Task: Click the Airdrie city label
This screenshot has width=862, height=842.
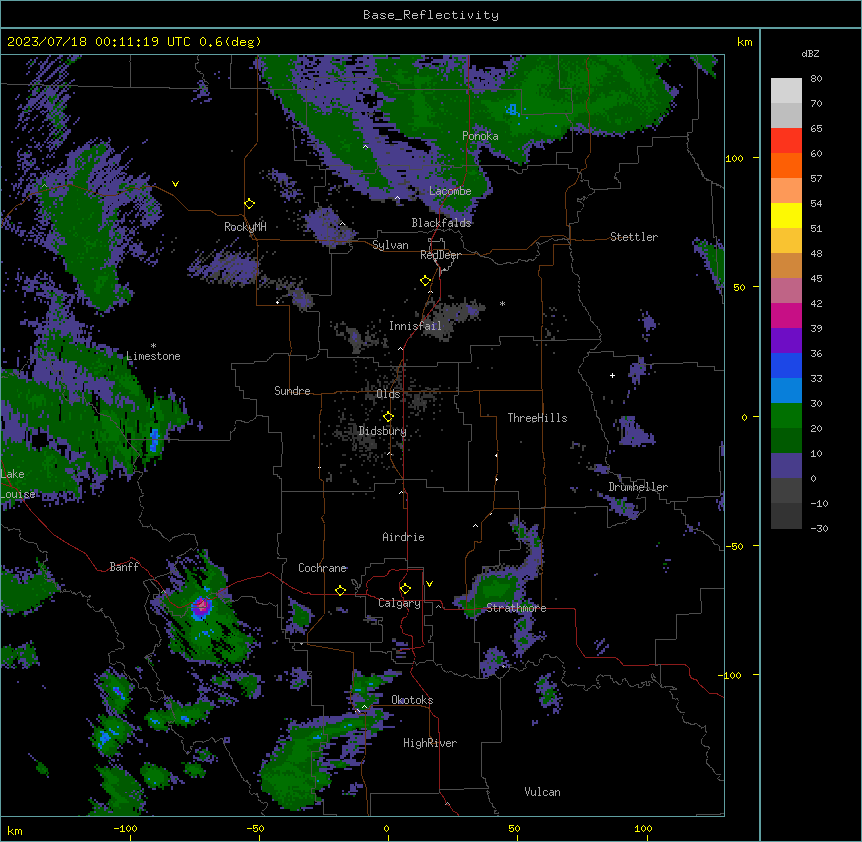Action: 404,537
